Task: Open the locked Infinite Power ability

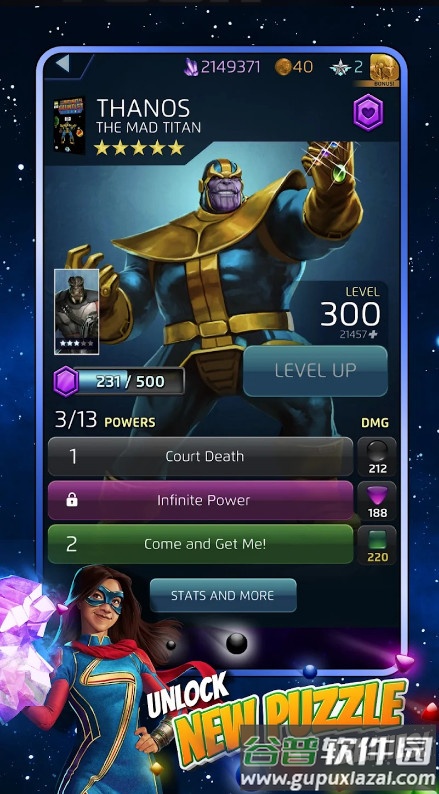Action: pyautogui.click(x=201, y=500)
